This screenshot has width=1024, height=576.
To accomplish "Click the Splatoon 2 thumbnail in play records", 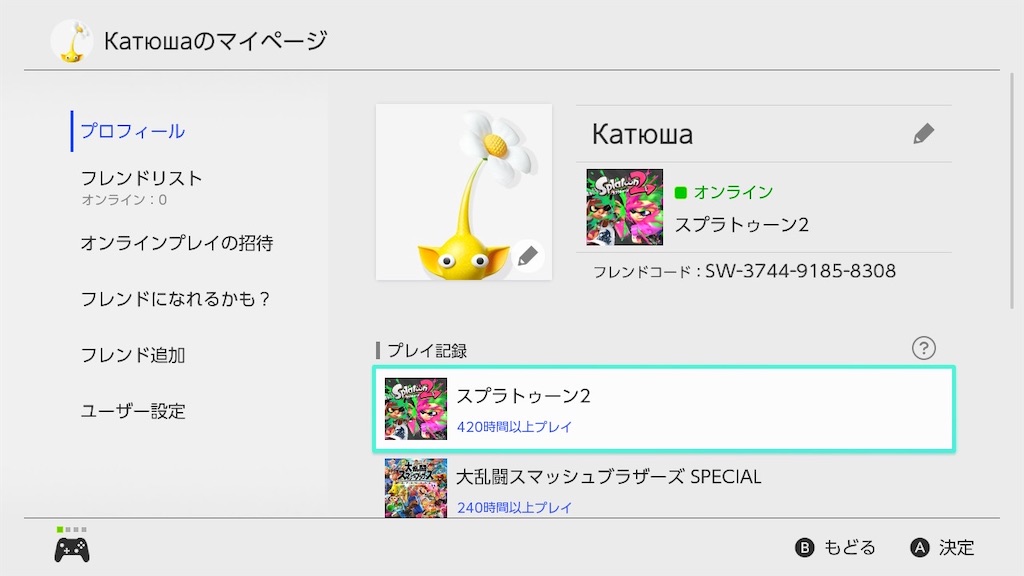I will click(x=416, y=409).
